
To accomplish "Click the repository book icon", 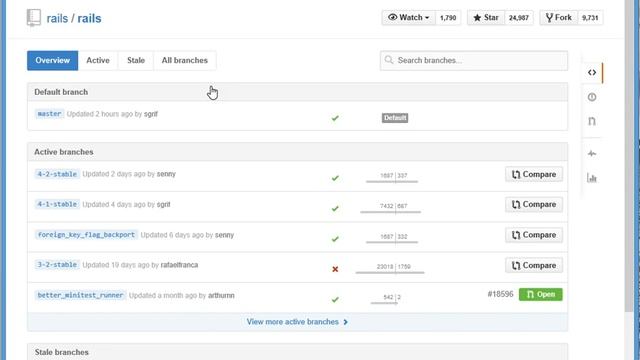I will click(x=34, y=18).
